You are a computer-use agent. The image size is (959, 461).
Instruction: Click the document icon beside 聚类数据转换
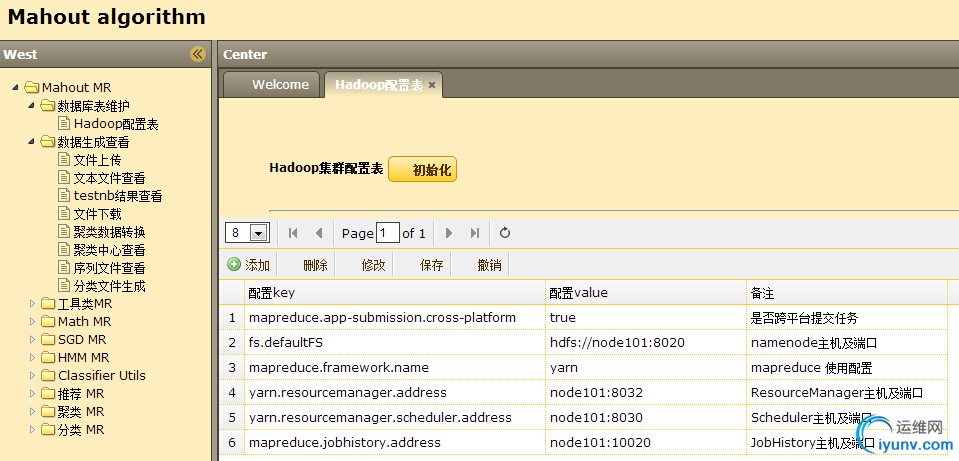click(64, 232)
